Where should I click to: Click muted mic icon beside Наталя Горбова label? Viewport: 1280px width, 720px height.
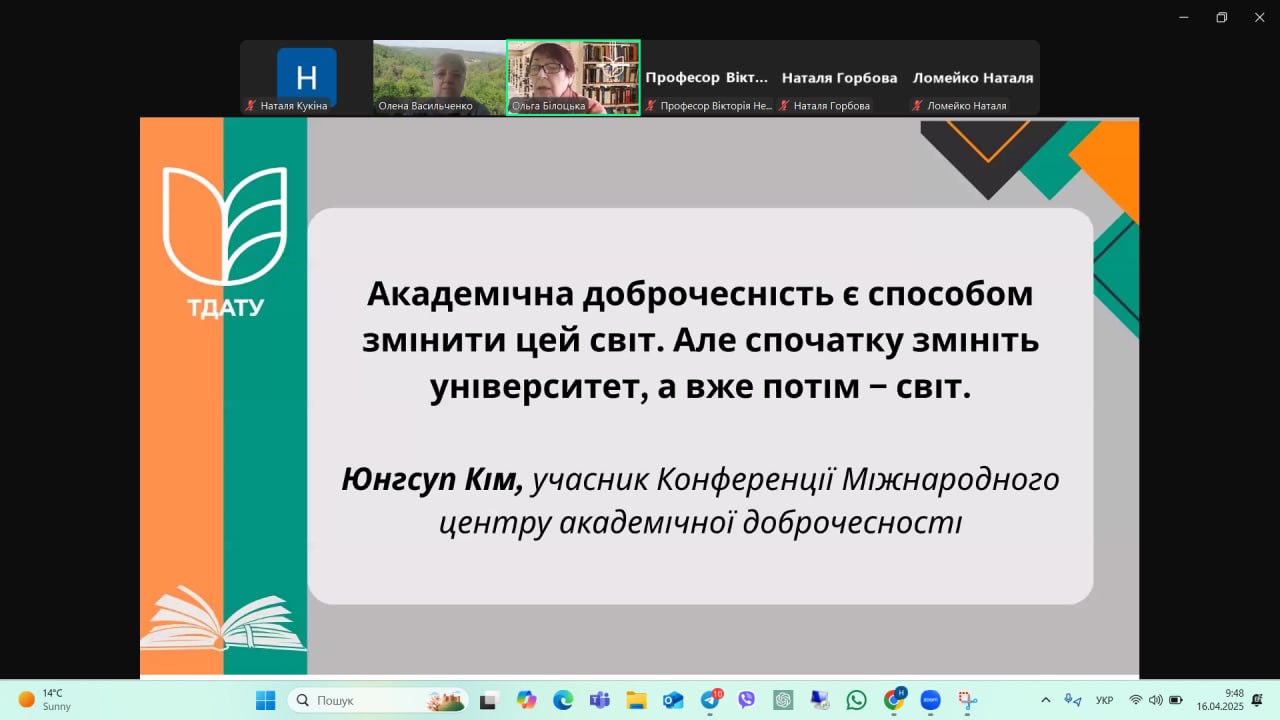[x=784, y=105]
